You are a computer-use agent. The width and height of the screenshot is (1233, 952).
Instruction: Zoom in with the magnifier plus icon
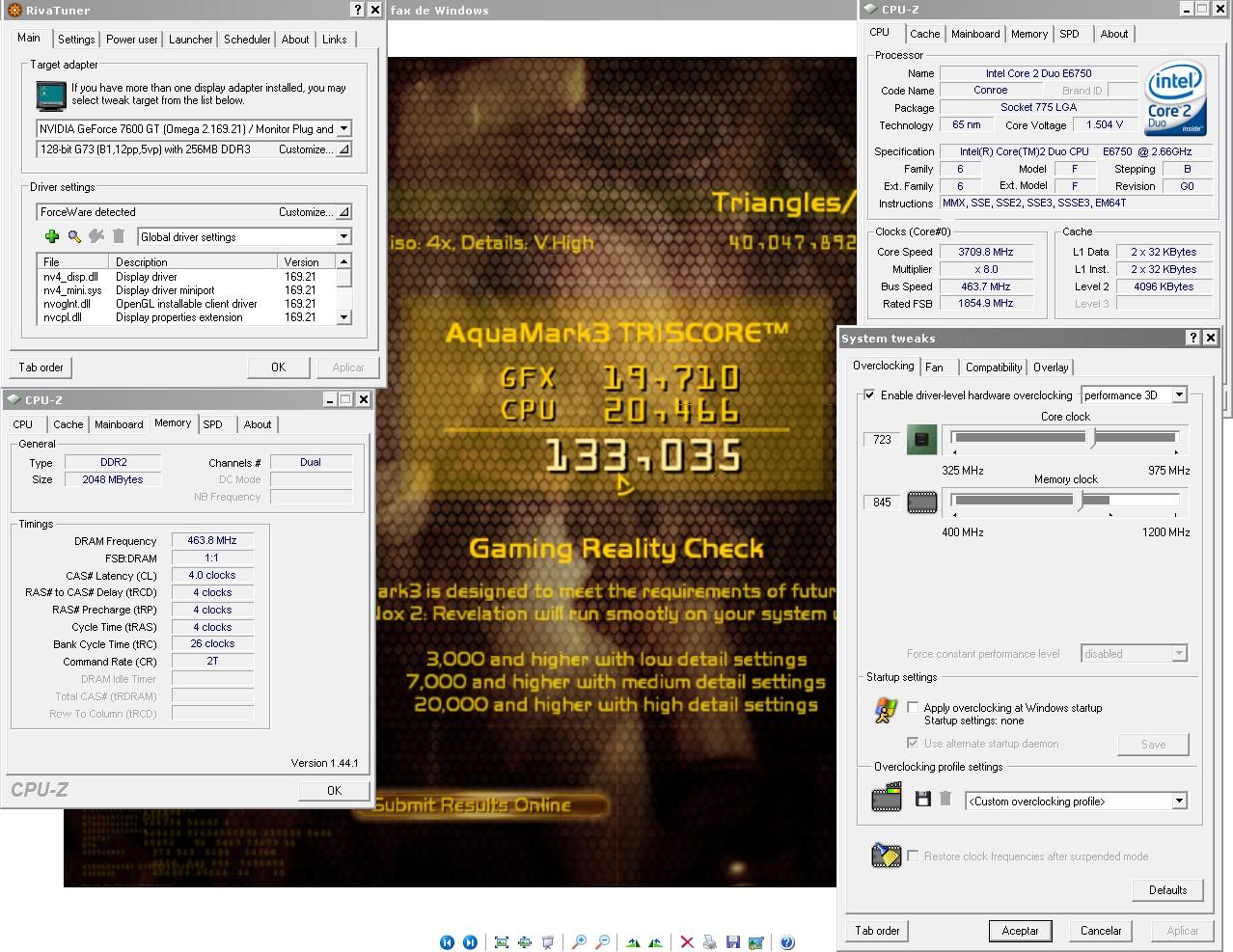point(579,942)
